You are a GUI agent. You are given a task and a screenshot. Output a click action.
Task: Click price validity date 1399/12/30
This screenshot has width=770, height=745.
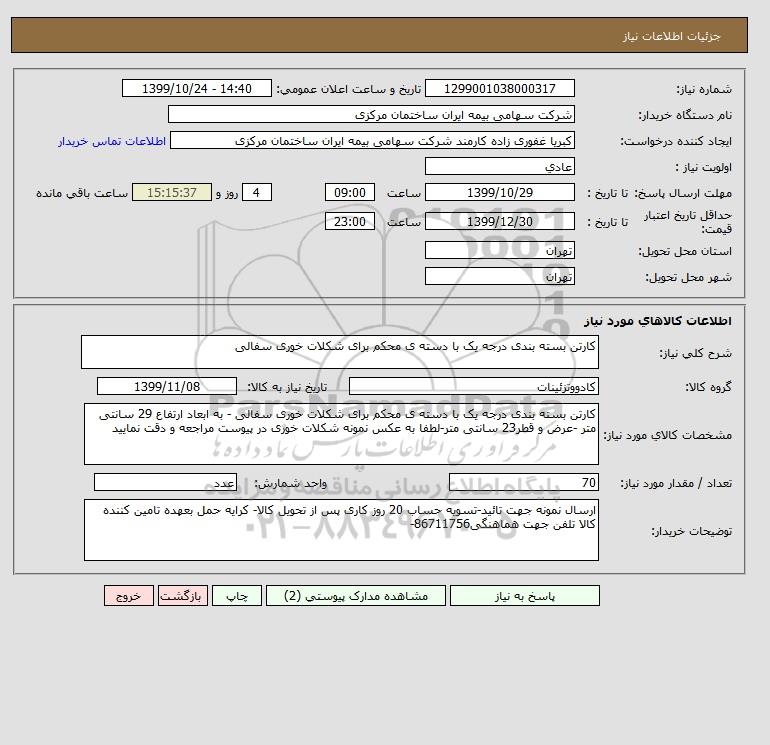pyautogui.click(x=499, y=221)
